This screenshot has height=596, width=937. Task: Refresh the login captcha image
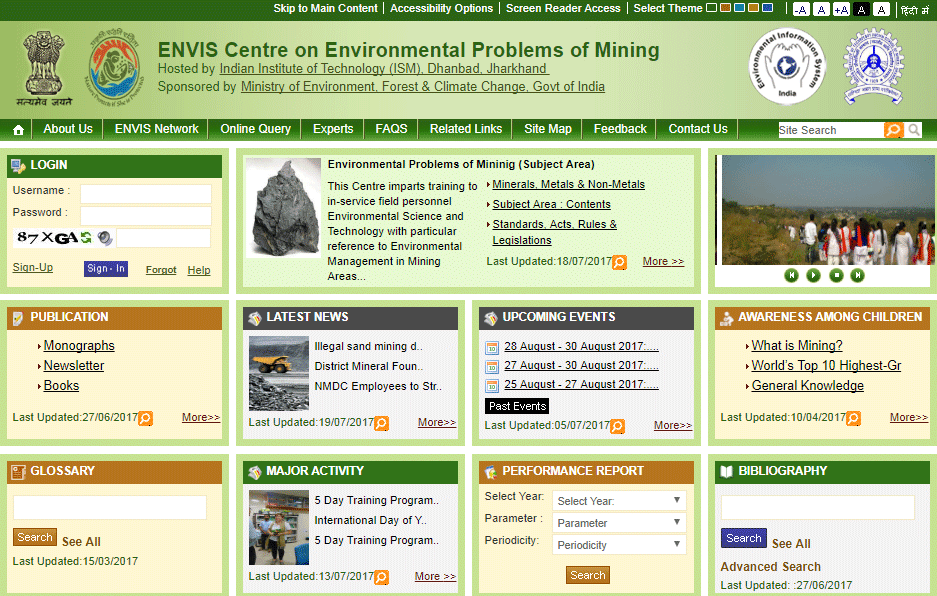(x=86, y=238)
